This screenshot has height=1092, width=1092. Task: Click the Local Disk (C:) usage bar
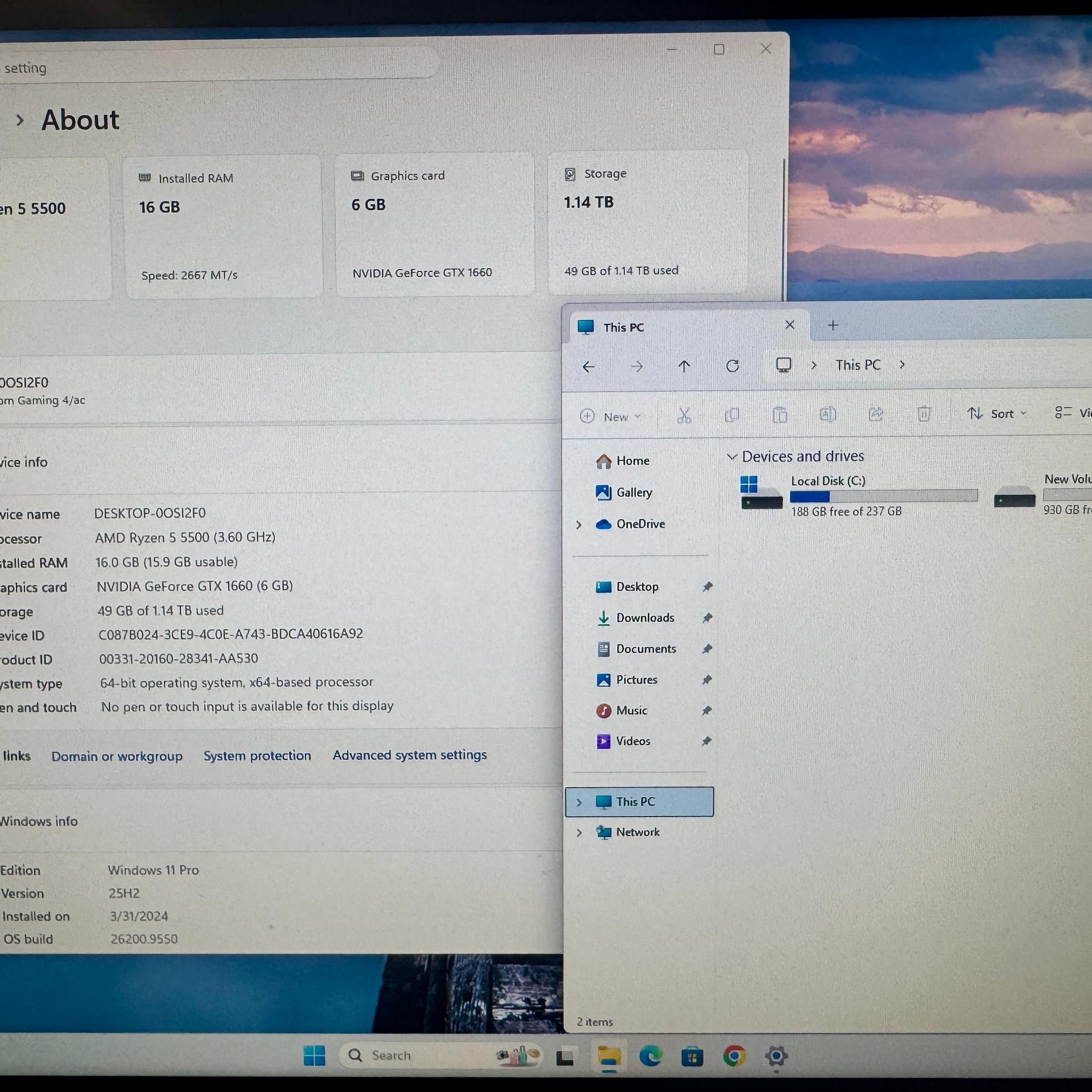point(884,496)
